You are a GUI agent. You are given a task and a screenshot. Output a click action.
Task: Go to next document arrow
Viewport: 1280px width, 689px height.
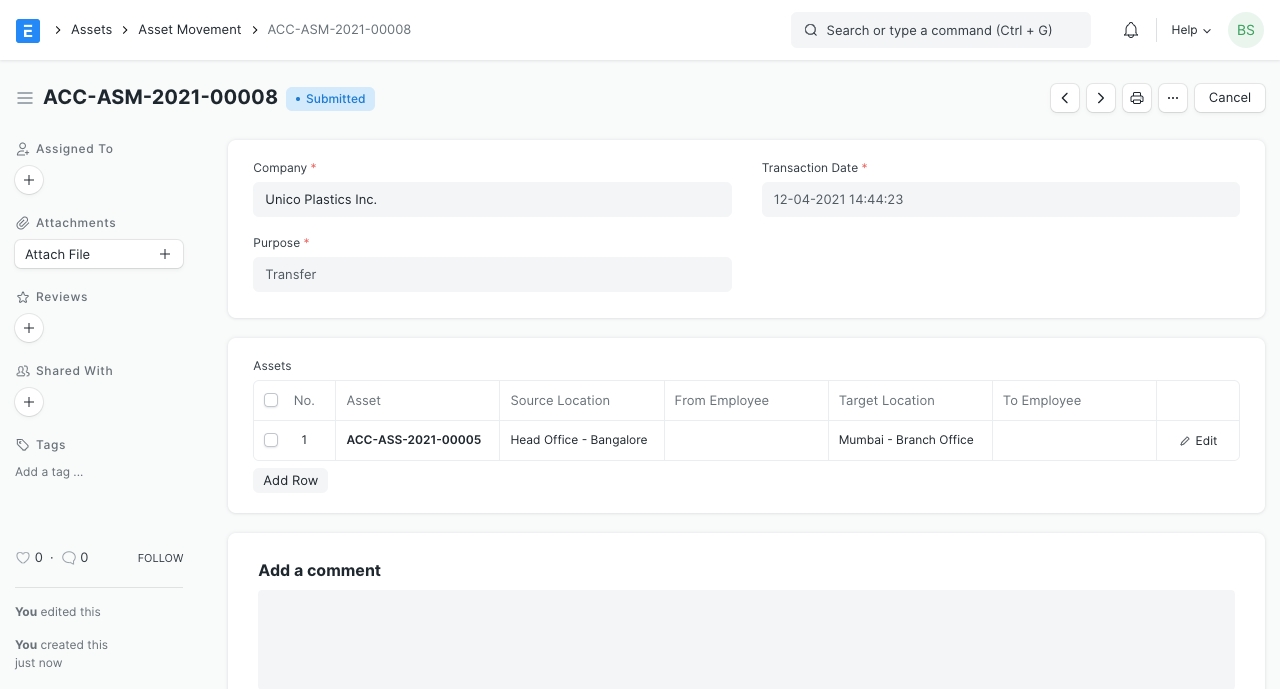pyautogui.click(x=1101, y=98)
